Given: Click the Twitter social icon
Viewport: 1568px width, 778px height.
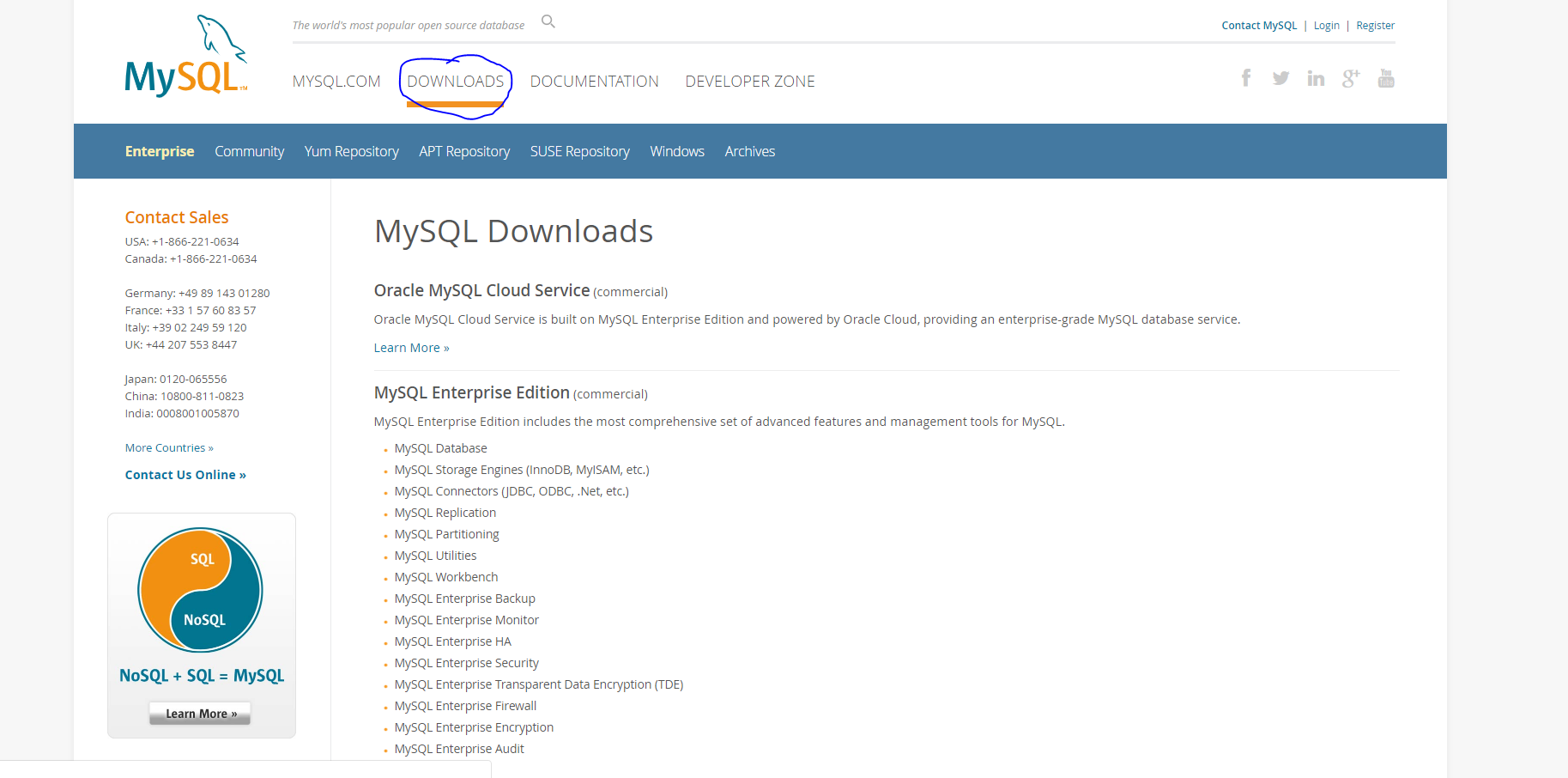Looking at the screenshot, I should pos(1280,77).
